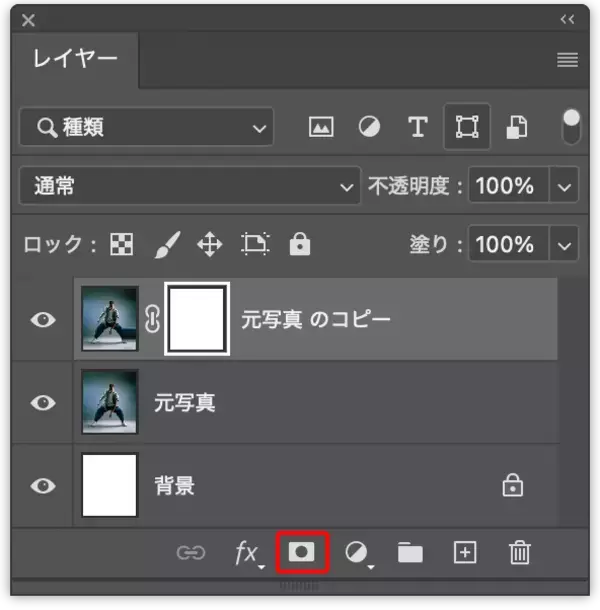Image resolution: width=600 pixels, height=610 pixels.
Task: Click the adjustment layer filter icon
Action: tap(369, 127)
